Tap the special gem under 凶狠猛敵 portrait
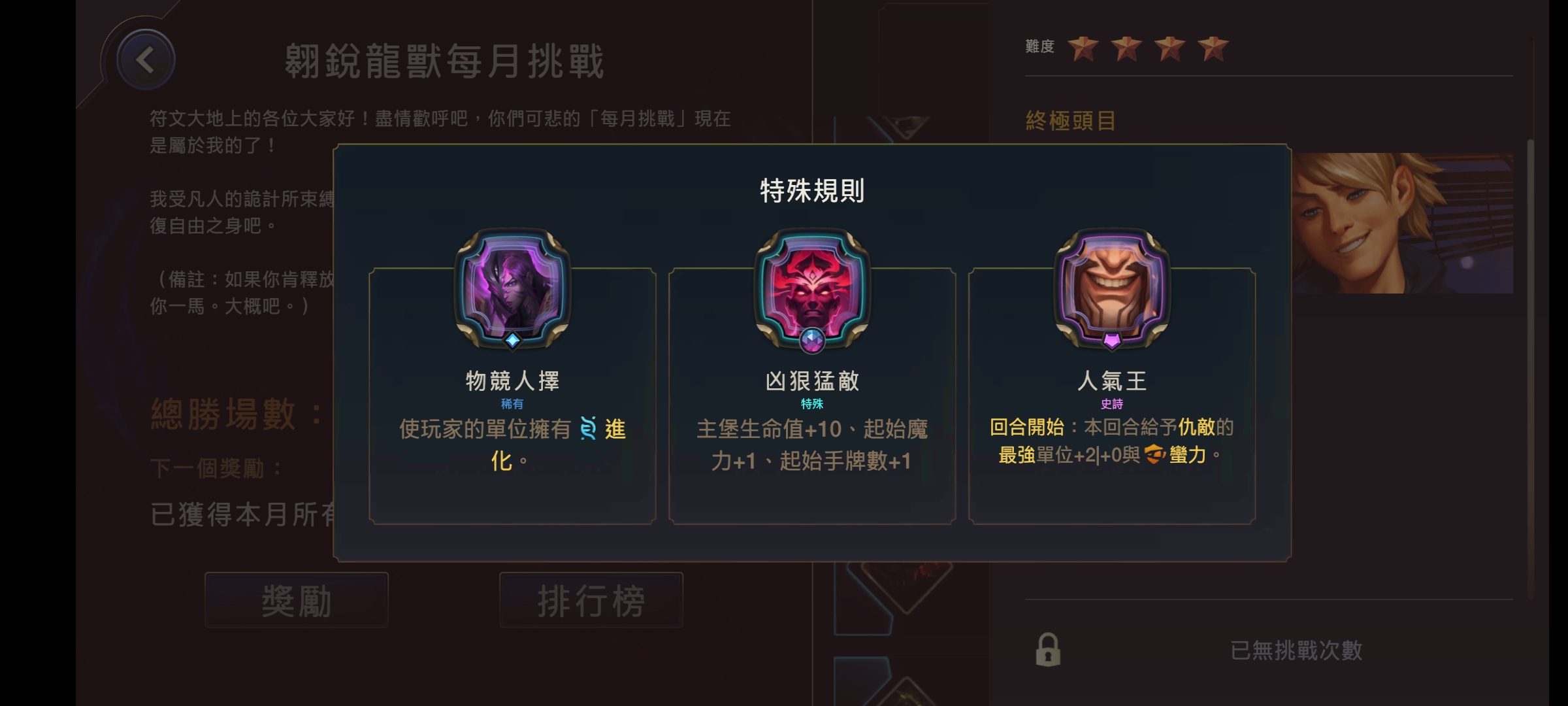The width and height of the screenshot is (1568, 706). [x=812, y=340]
